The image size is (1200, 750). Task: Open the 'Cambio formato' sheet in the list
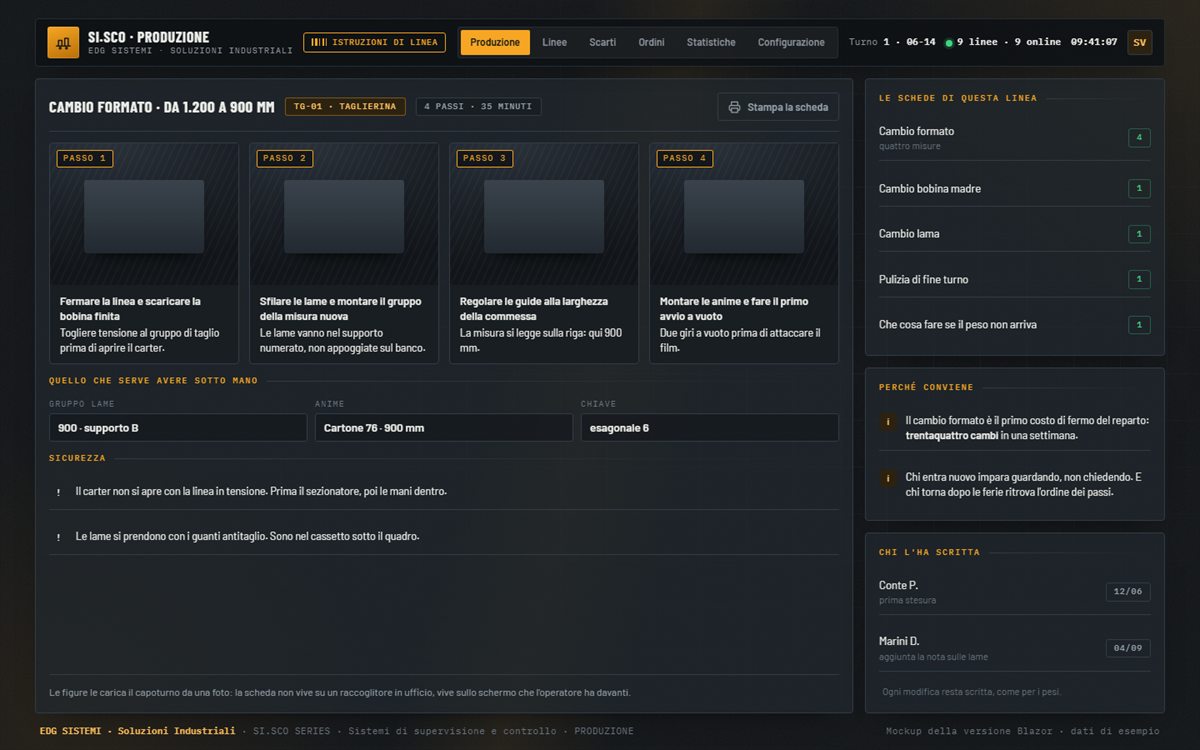point(1014,138)
